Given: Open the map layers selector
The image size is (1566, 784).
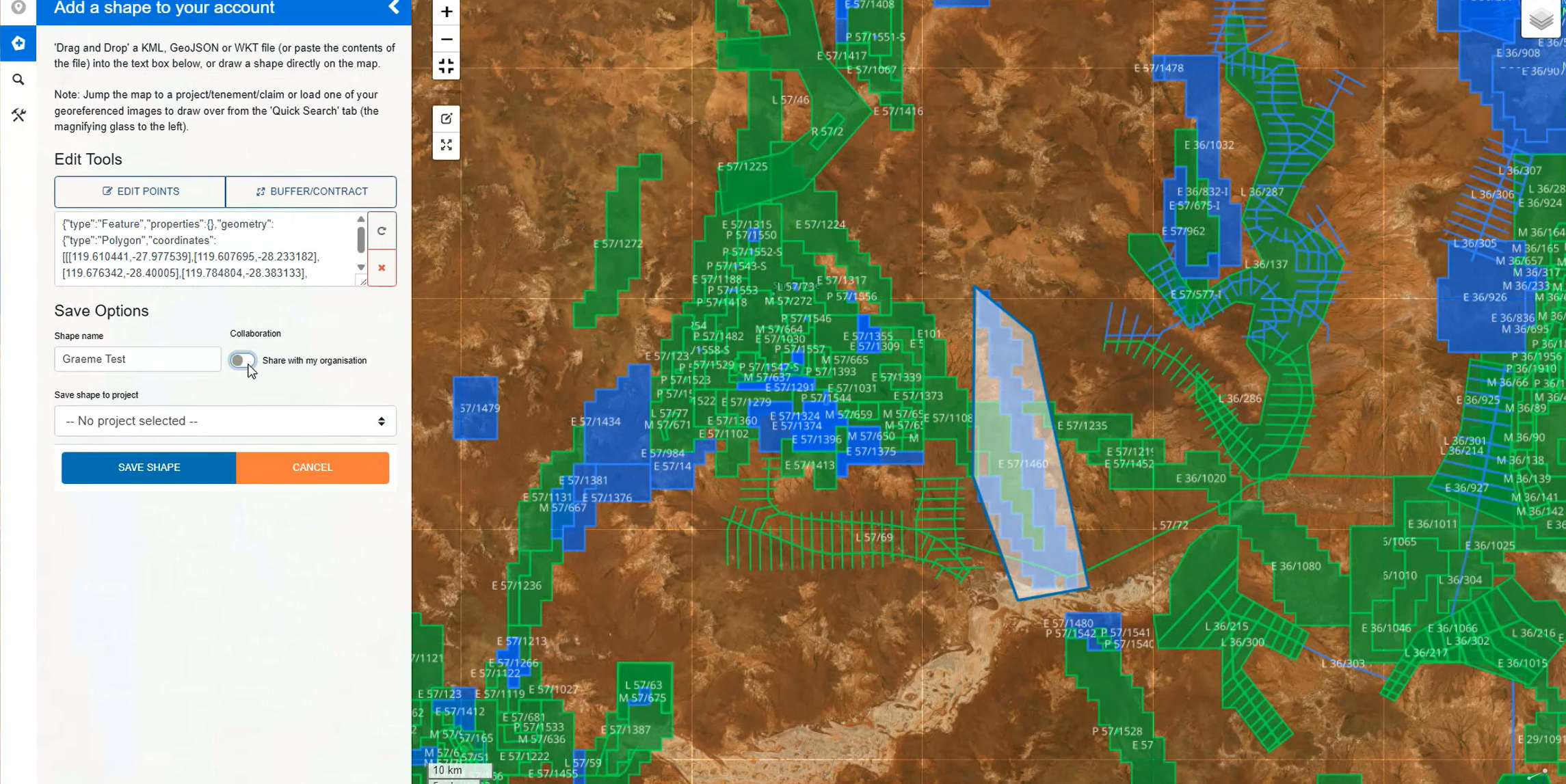Looking at the screenshot, I should 1541,18.
